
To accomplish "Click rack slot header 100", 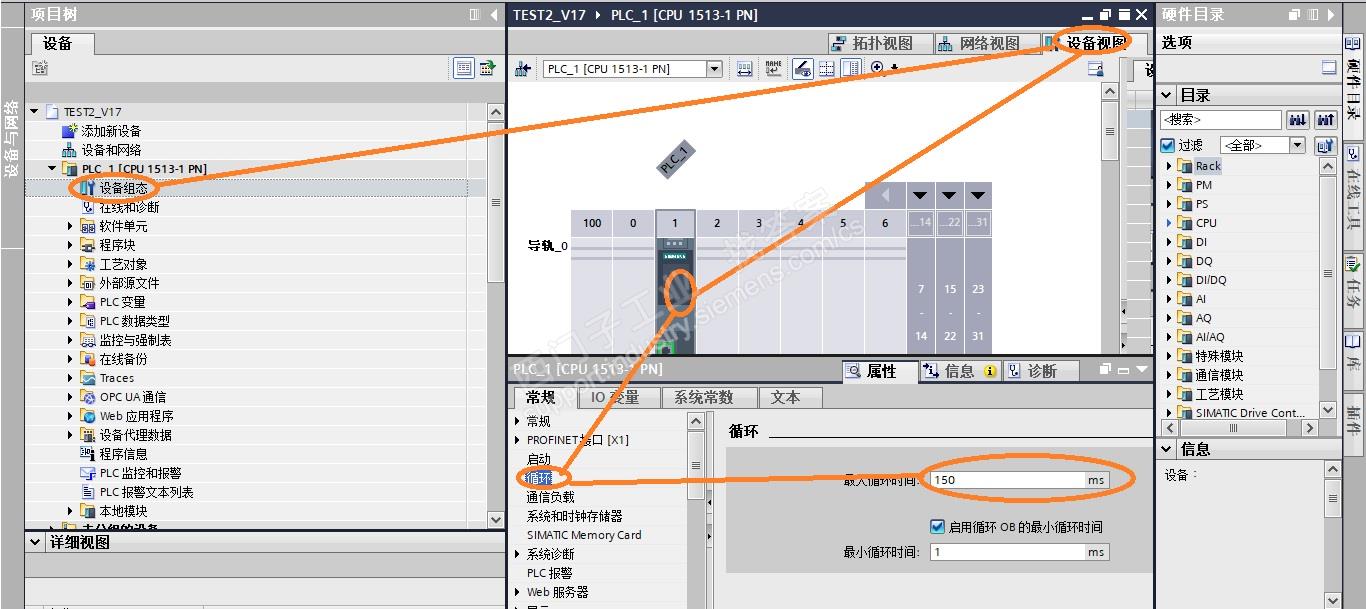I will tap(592, 223).
